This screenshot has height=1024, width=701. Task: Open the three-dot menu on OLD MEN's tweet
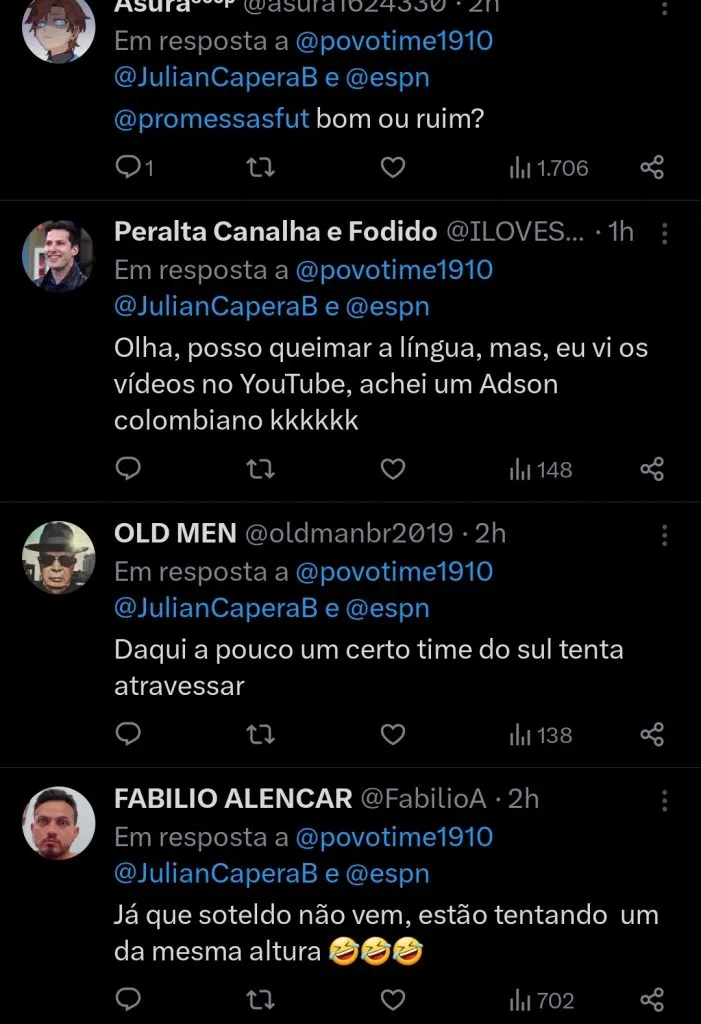point(664,535)
